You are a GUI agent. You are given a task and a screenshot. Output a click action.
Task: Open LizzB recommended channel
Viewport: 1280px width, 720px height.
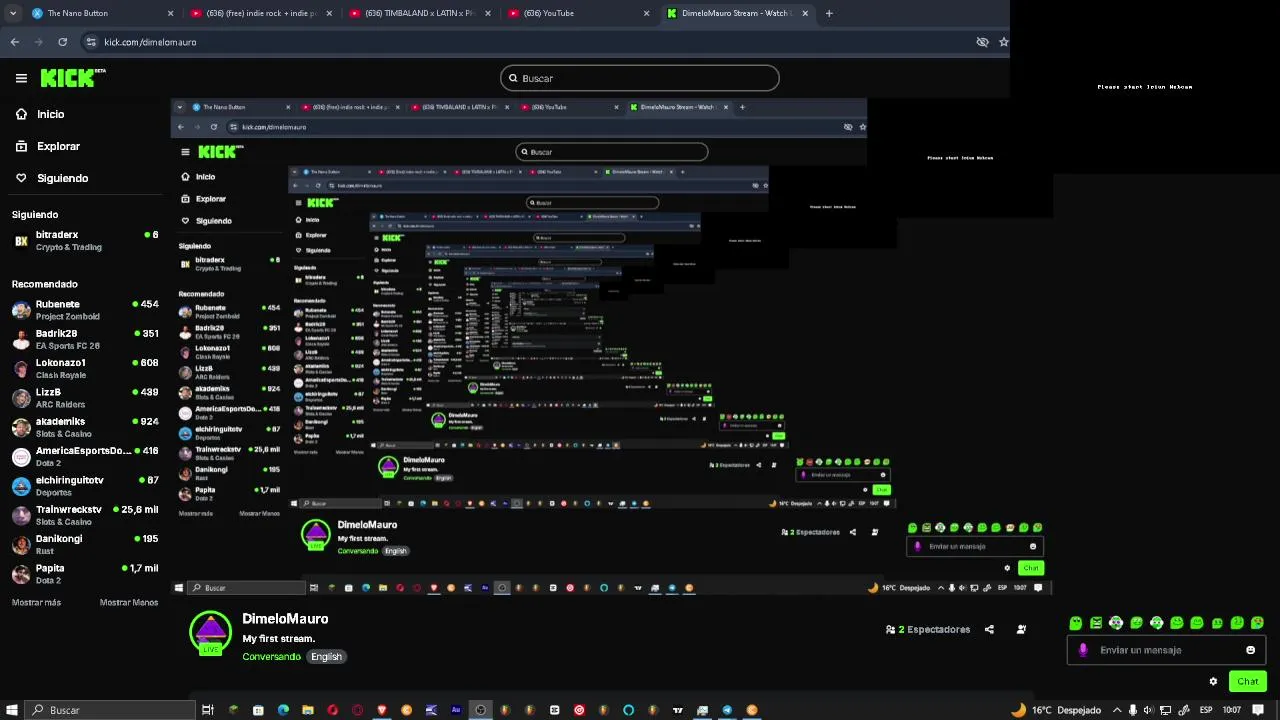click(x=85, y=398)
